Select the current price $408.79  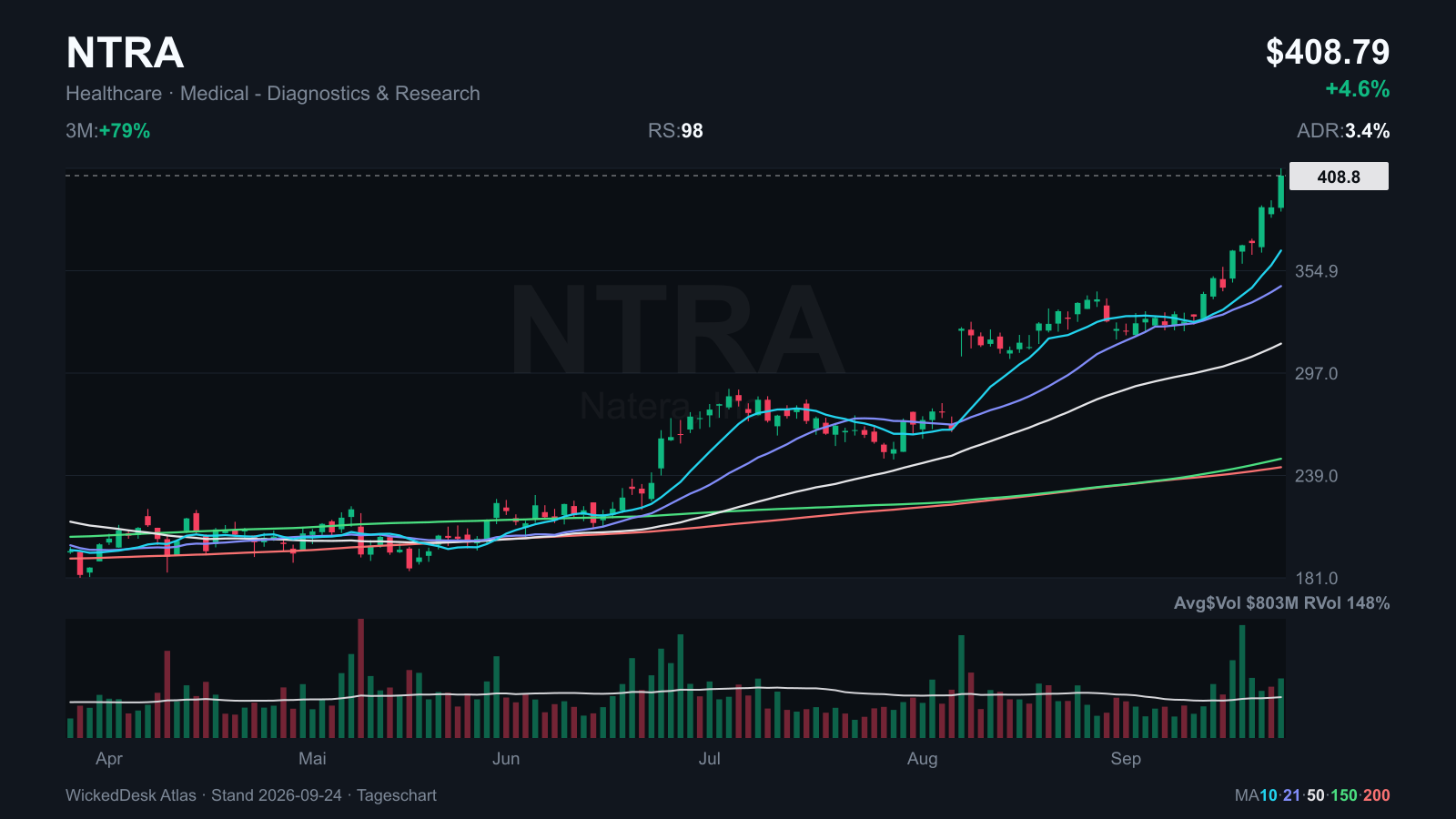click(x=1328, y=52)
